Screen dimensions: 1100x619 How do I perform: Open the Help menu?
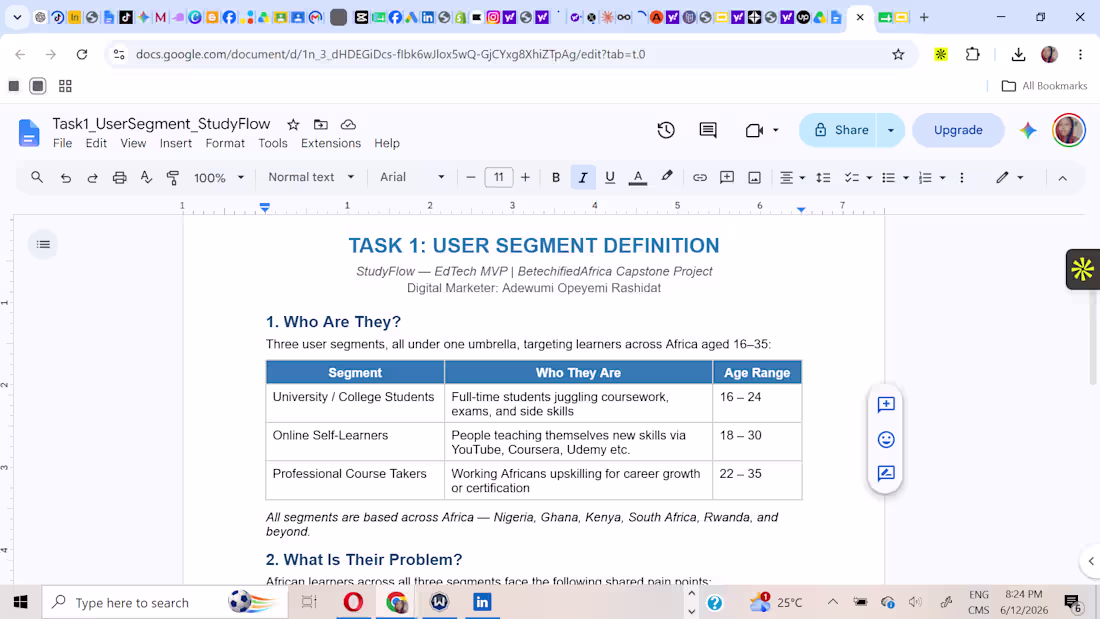387,143
